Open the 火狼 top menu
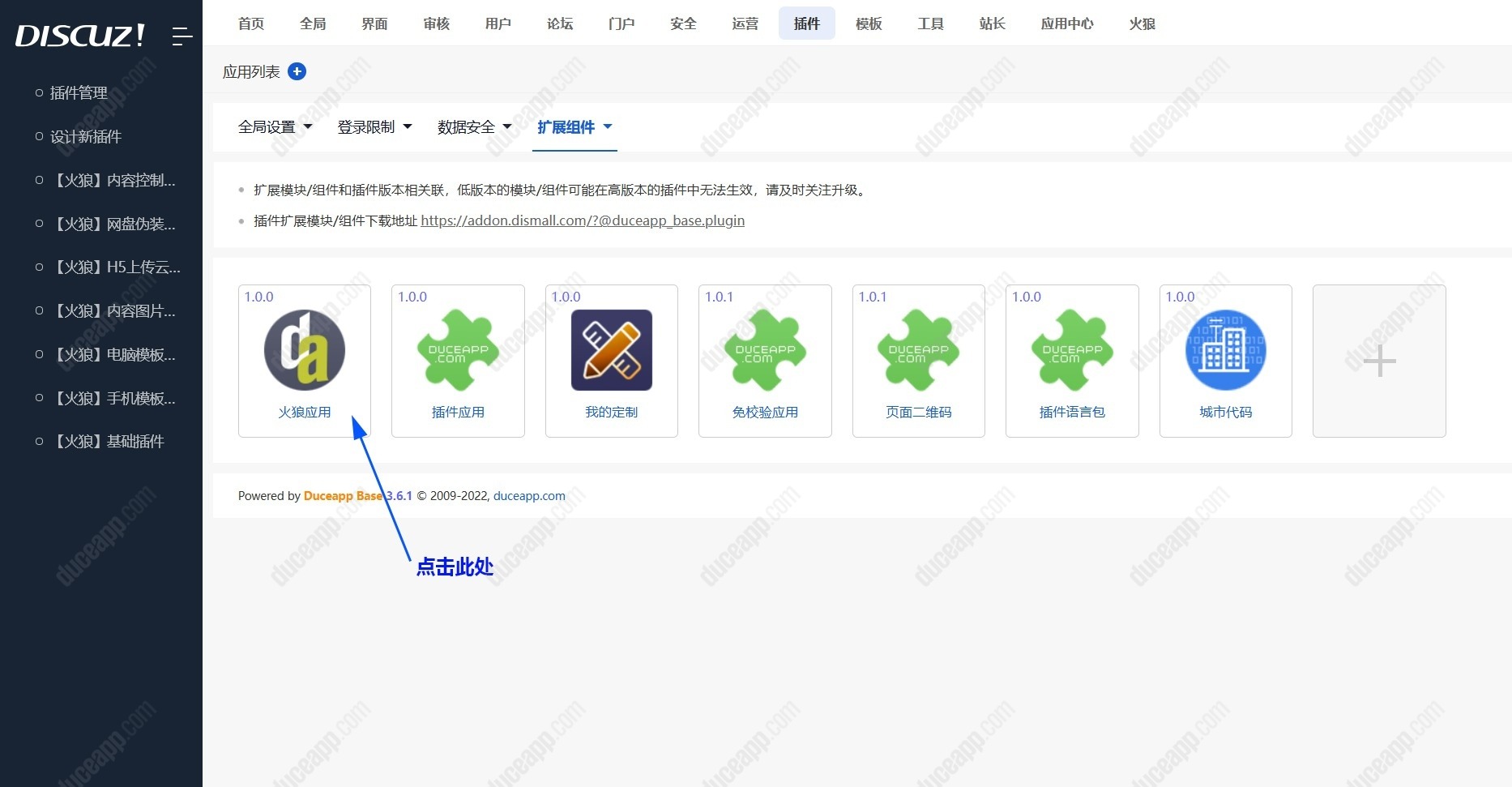Viewport: 1512px width, 787px height. pos(1143,24)
